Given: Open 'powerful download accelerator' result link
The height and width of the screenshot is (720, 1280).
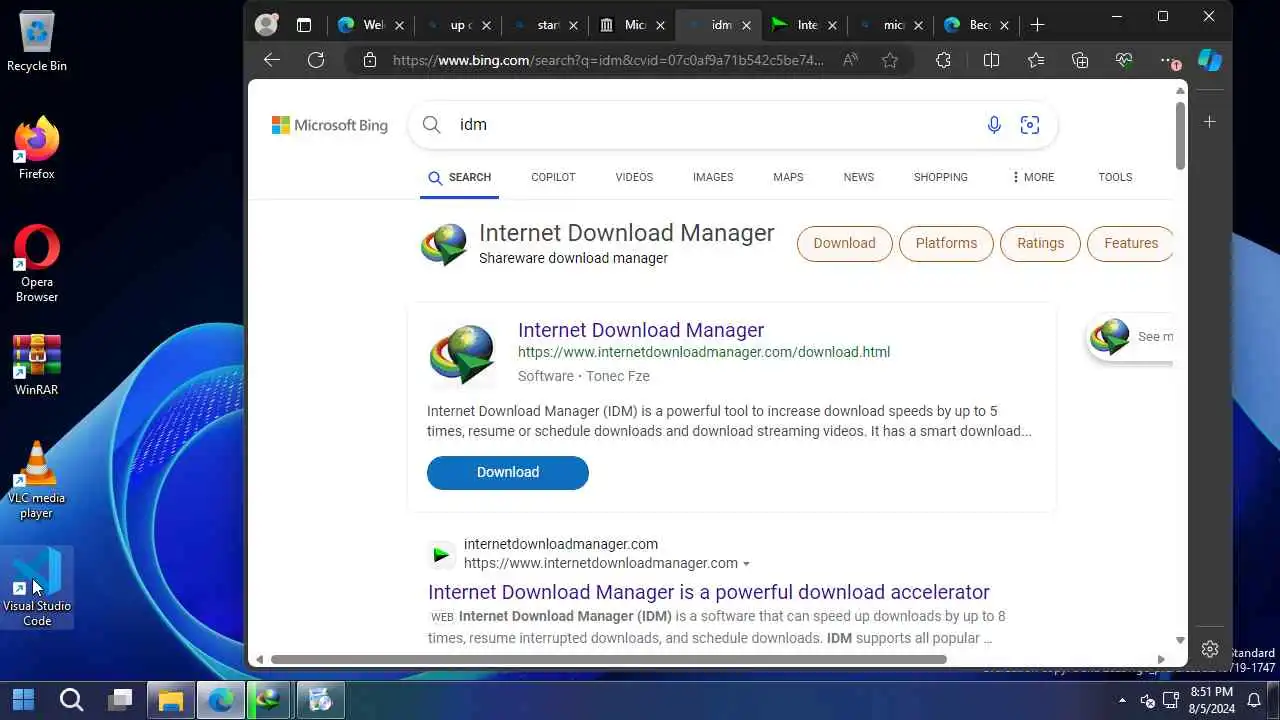Looking at the screenshot, I should click(709, 592).
